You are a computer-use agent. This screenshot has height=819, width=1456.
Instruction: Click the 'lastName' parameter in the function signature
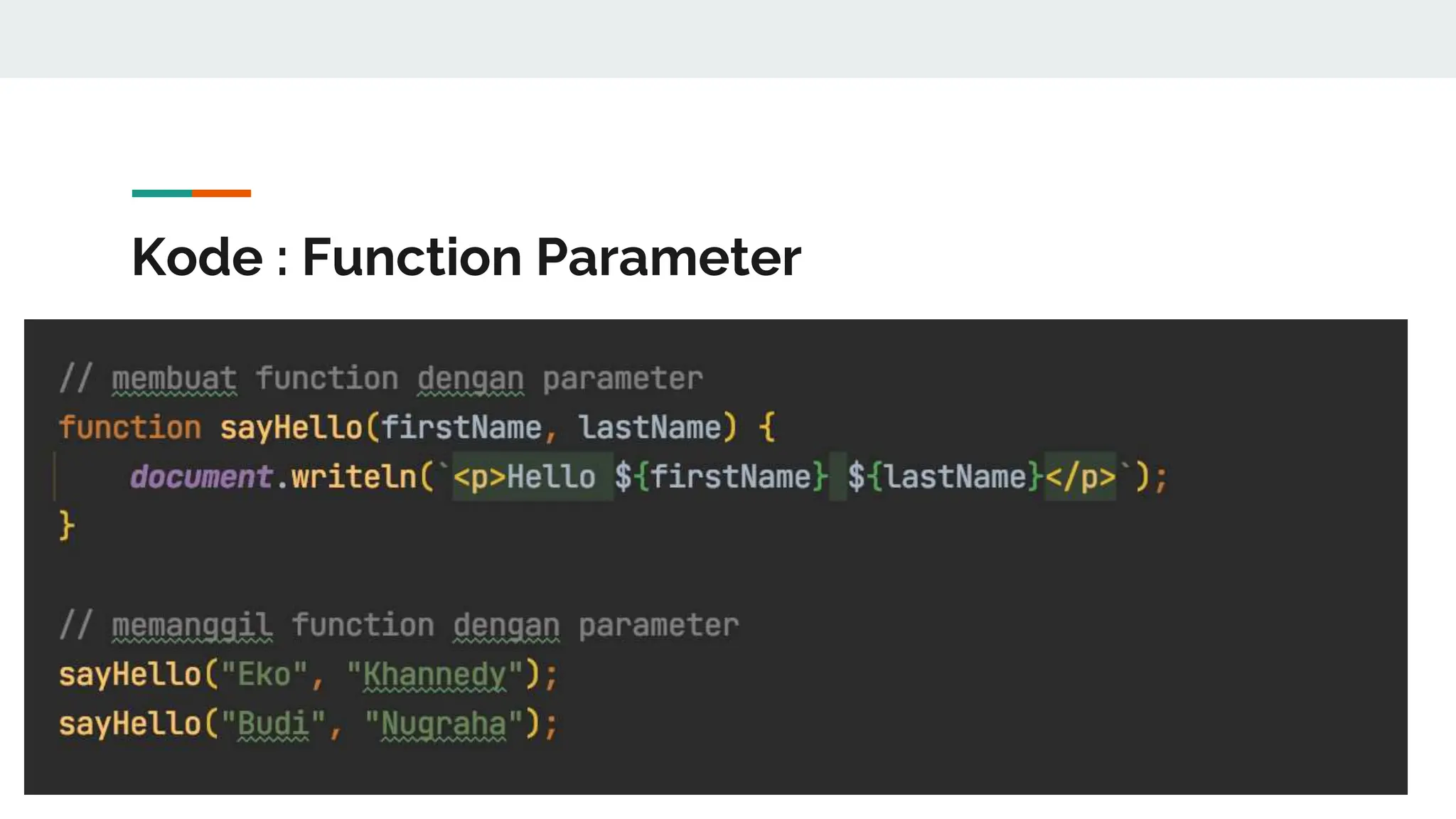(x=650, y=427)
